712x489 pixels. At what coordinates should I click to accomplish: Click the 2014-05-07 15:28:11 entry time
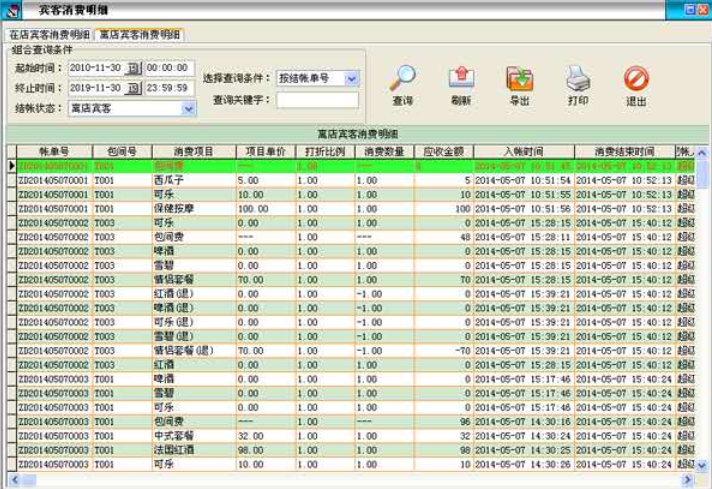[524, 237]
